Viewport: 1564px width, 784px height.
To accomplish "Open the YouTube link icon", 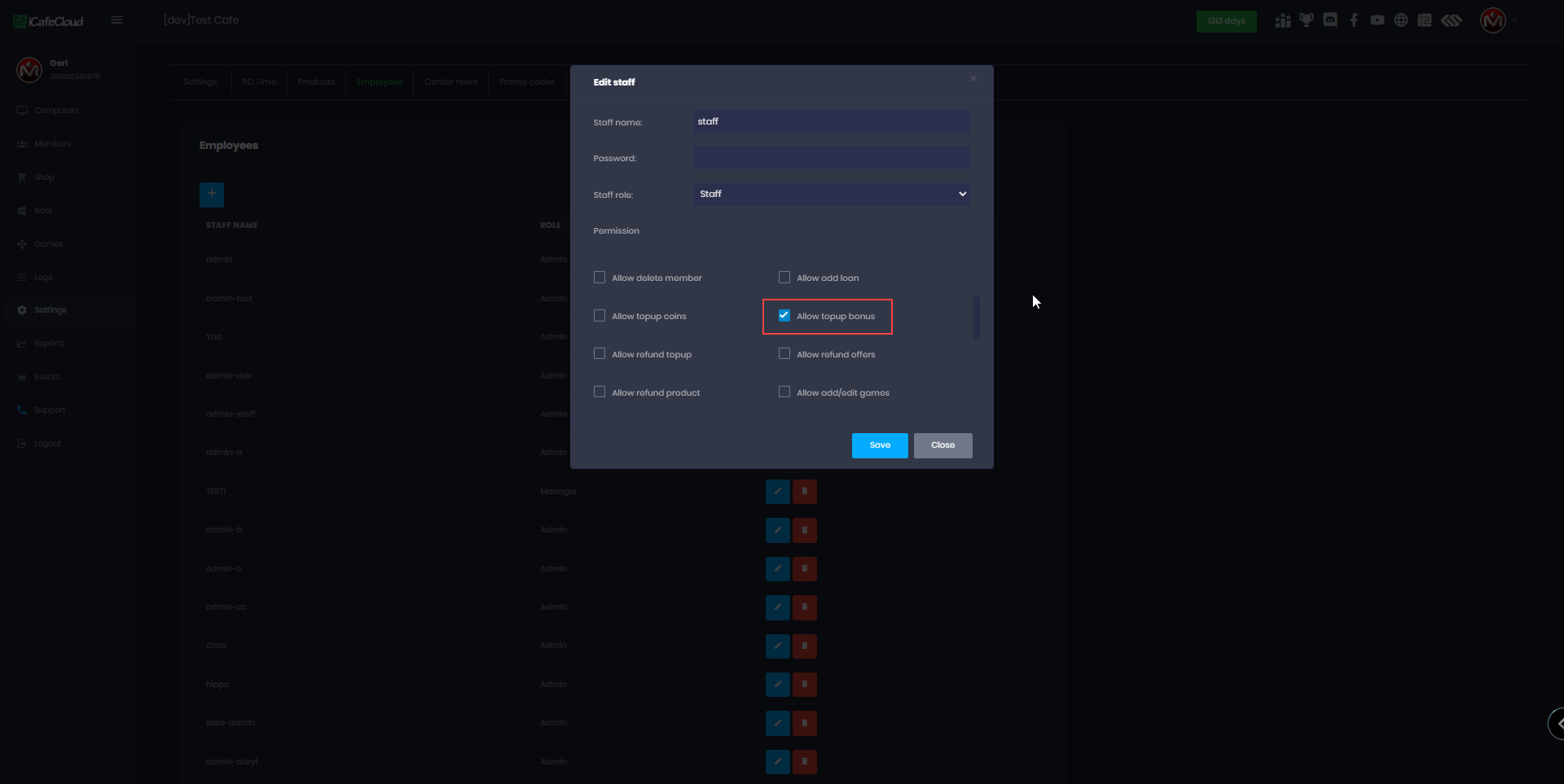I will 1377,20.
